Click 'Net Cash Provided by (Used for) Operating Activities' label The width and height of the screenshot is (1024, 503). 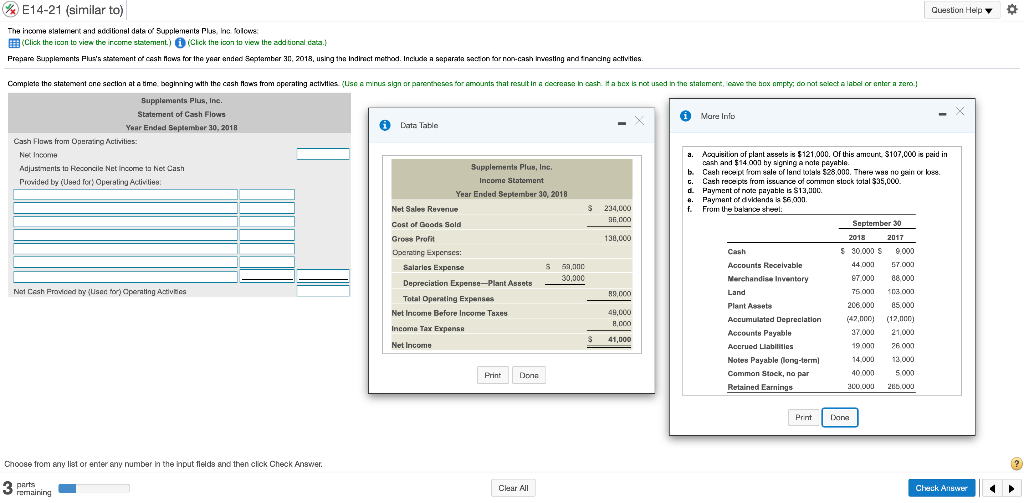tap(100, 291)
